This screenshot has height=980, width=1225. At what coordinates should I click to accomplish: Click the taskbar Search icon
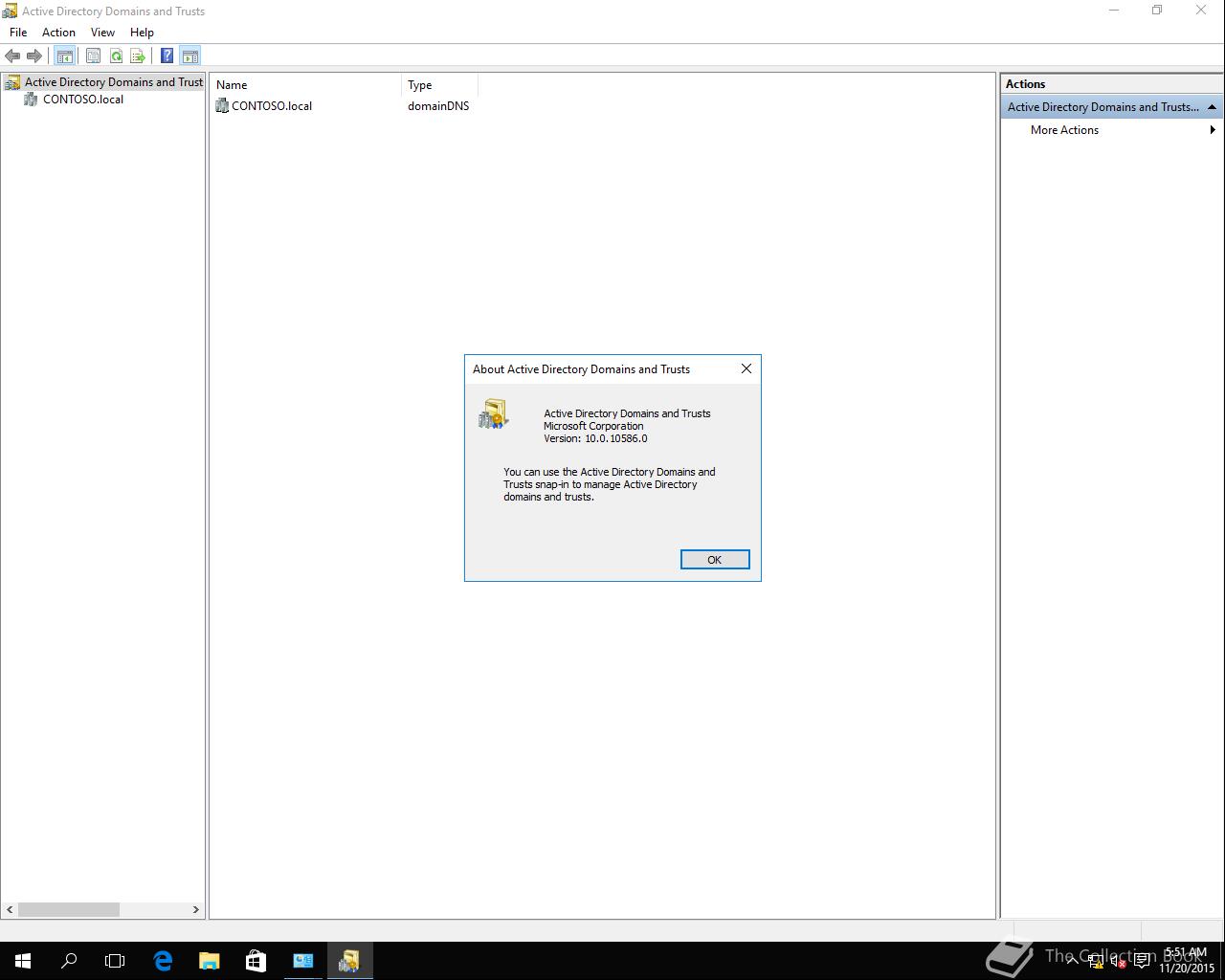pos(69,961)
